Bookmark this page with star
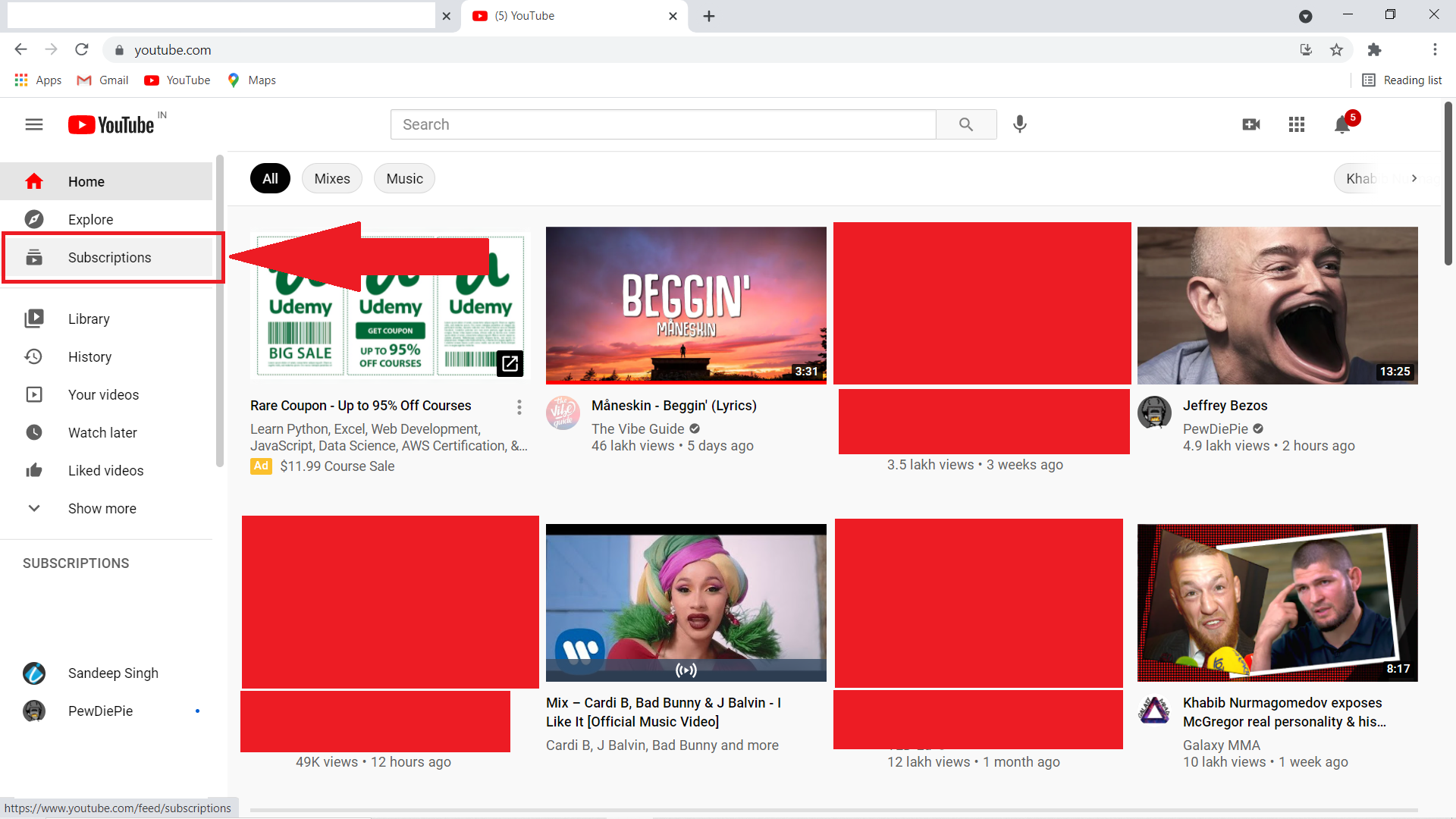The width and height of the screenshot is (1456, 819). pyautogui.click(x=1336, y=49)
